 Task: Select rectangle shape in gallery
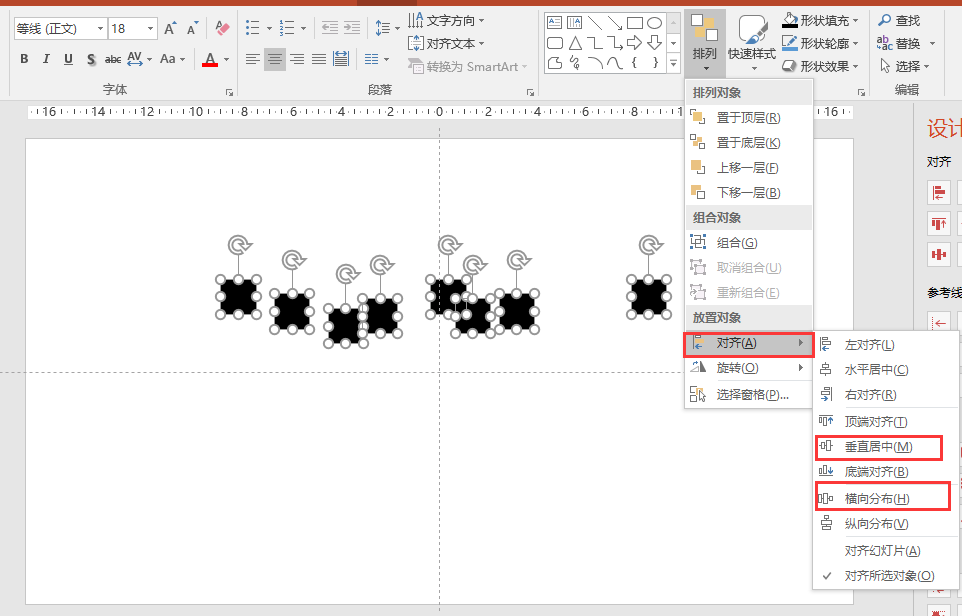[635, 23]
